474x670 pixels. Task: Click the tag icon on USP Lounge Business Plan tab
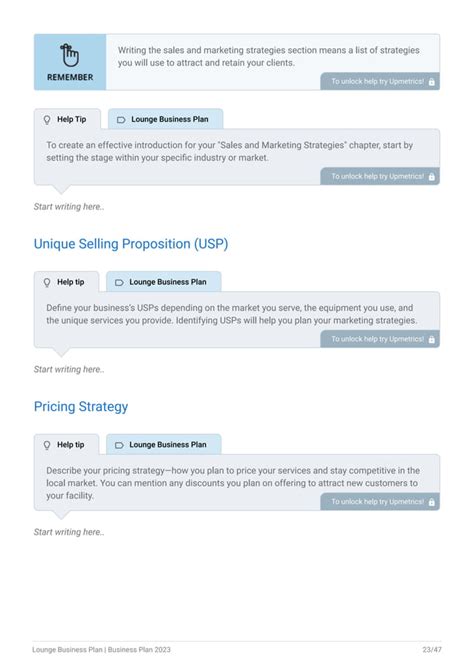point(119,282)
